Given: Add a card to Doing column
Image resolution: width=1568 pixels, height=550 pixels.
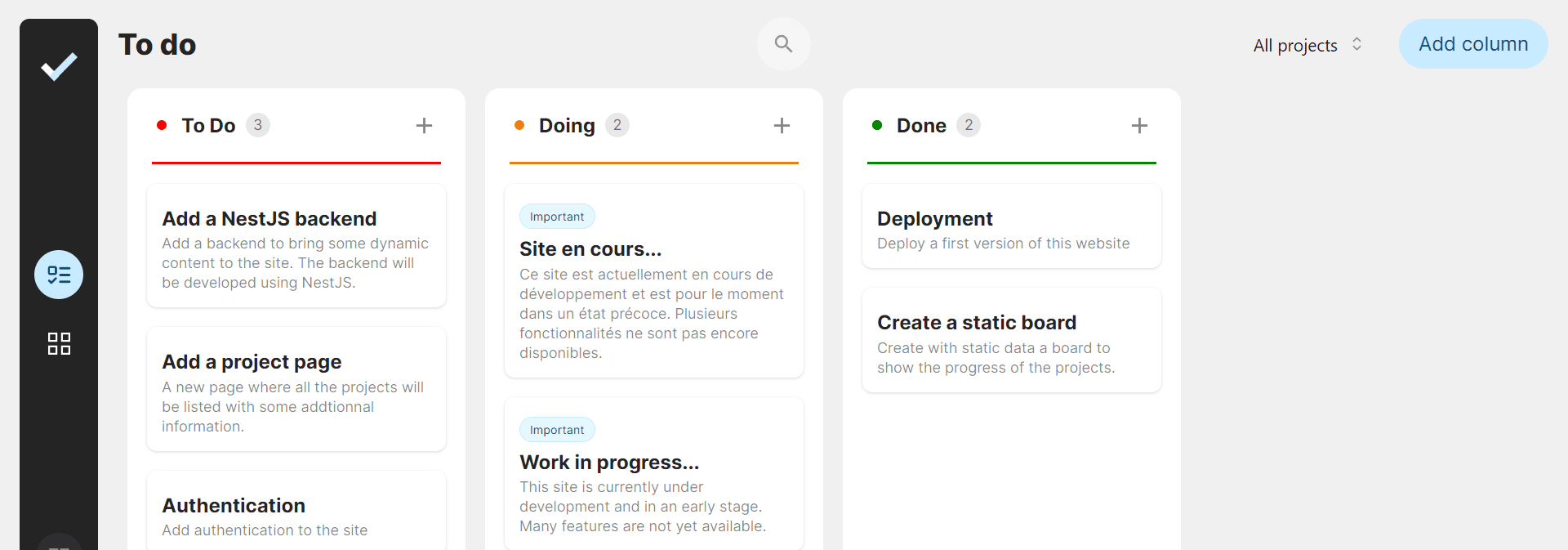Looking at the screenshot, I should 782,126.
